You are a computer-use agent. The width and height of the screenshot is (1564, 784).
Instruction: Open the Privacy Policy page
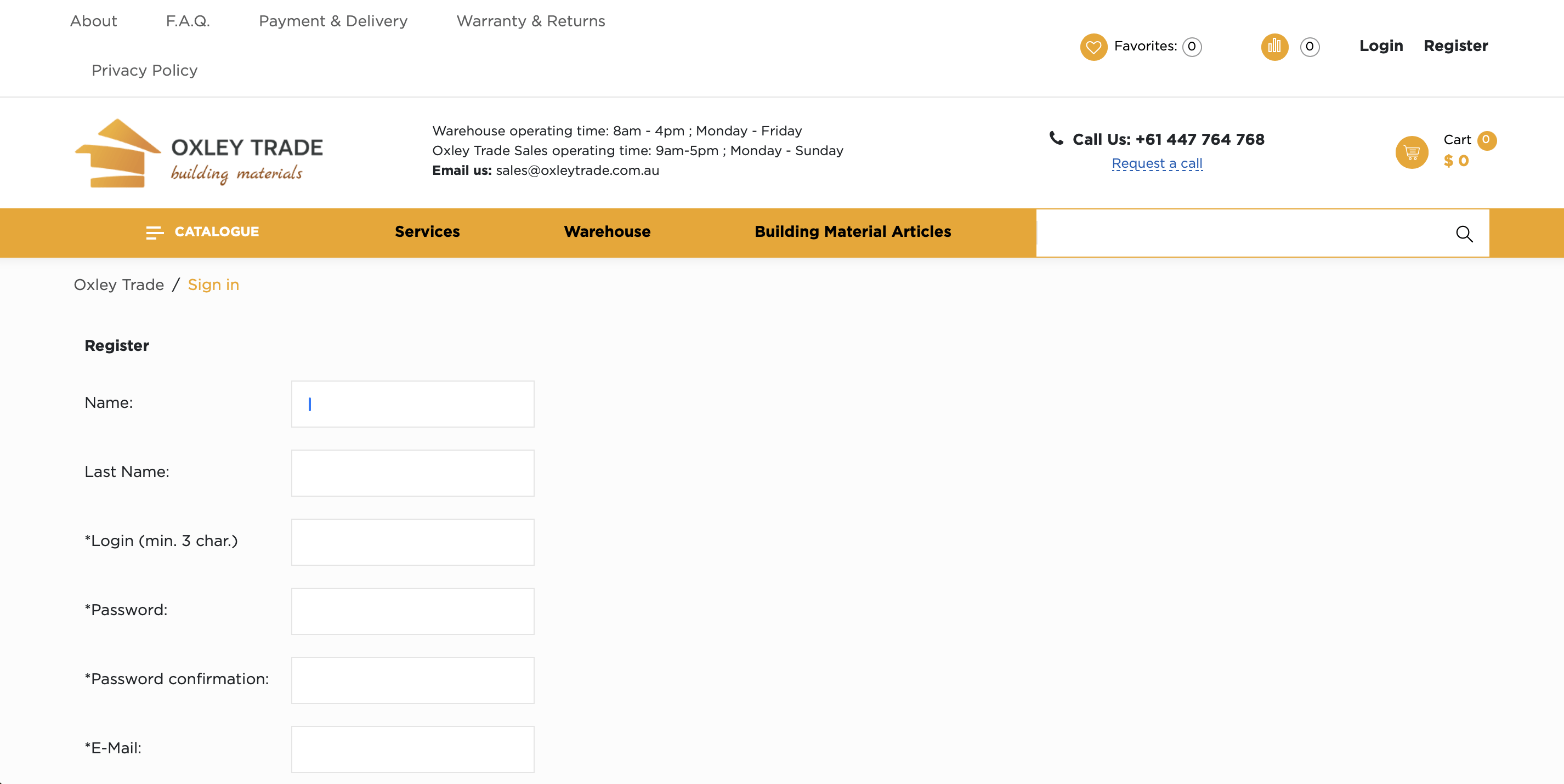point(145,70)
